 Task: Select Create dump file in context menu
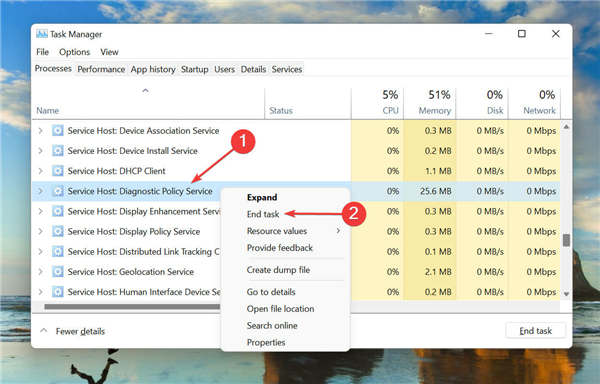(x=278, y=270)
